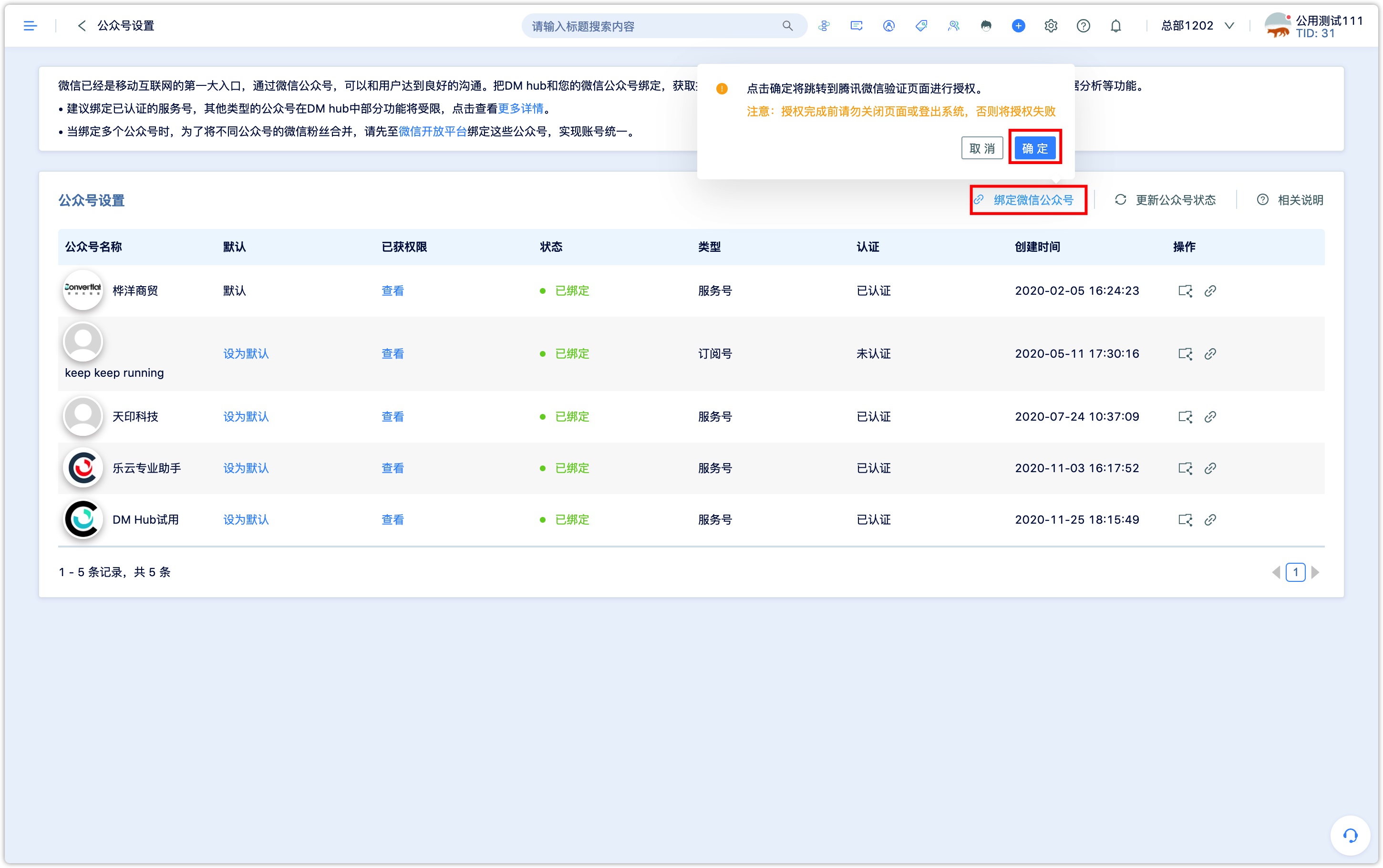Click the share icon for 天印科技 row

pos(1185,417)
